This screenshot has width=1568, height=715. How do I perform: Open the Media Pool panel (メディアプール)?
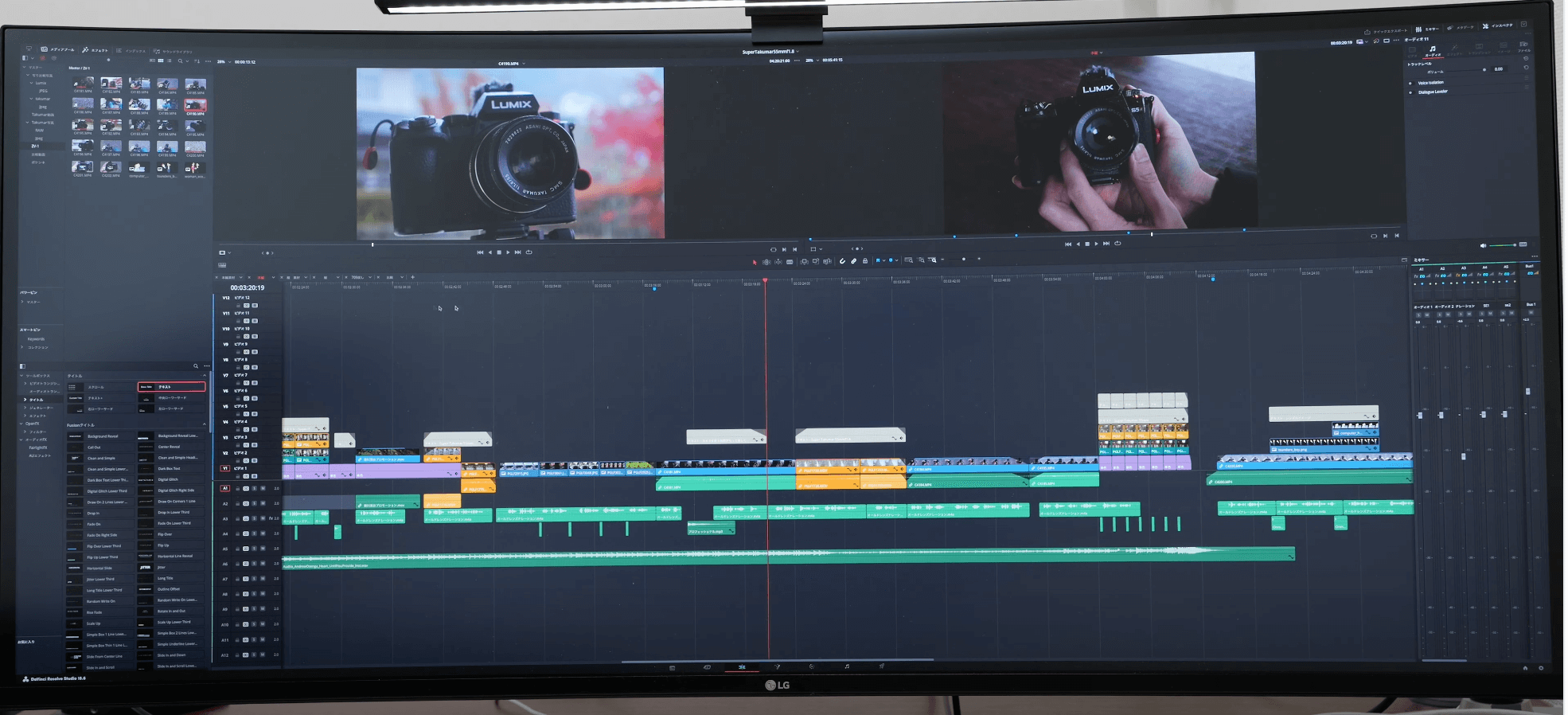pos(58,49)
